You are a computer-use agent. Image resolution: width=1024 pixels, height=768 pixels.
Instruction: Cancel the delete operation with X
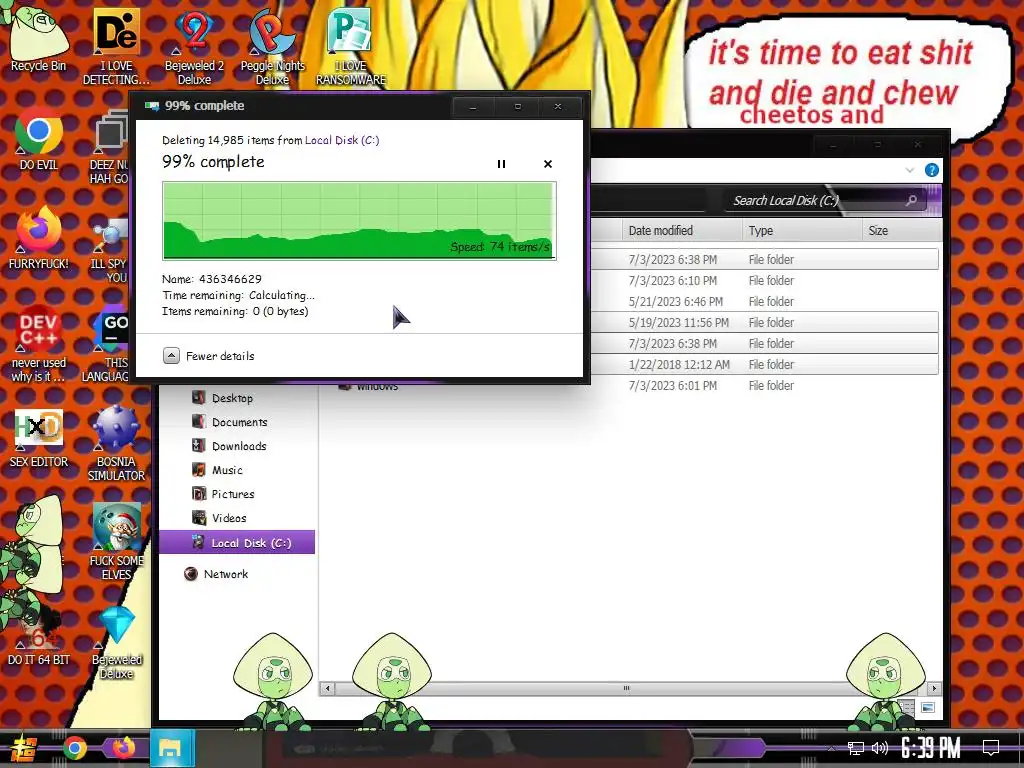pyautogui.click(x=548, y=164)
